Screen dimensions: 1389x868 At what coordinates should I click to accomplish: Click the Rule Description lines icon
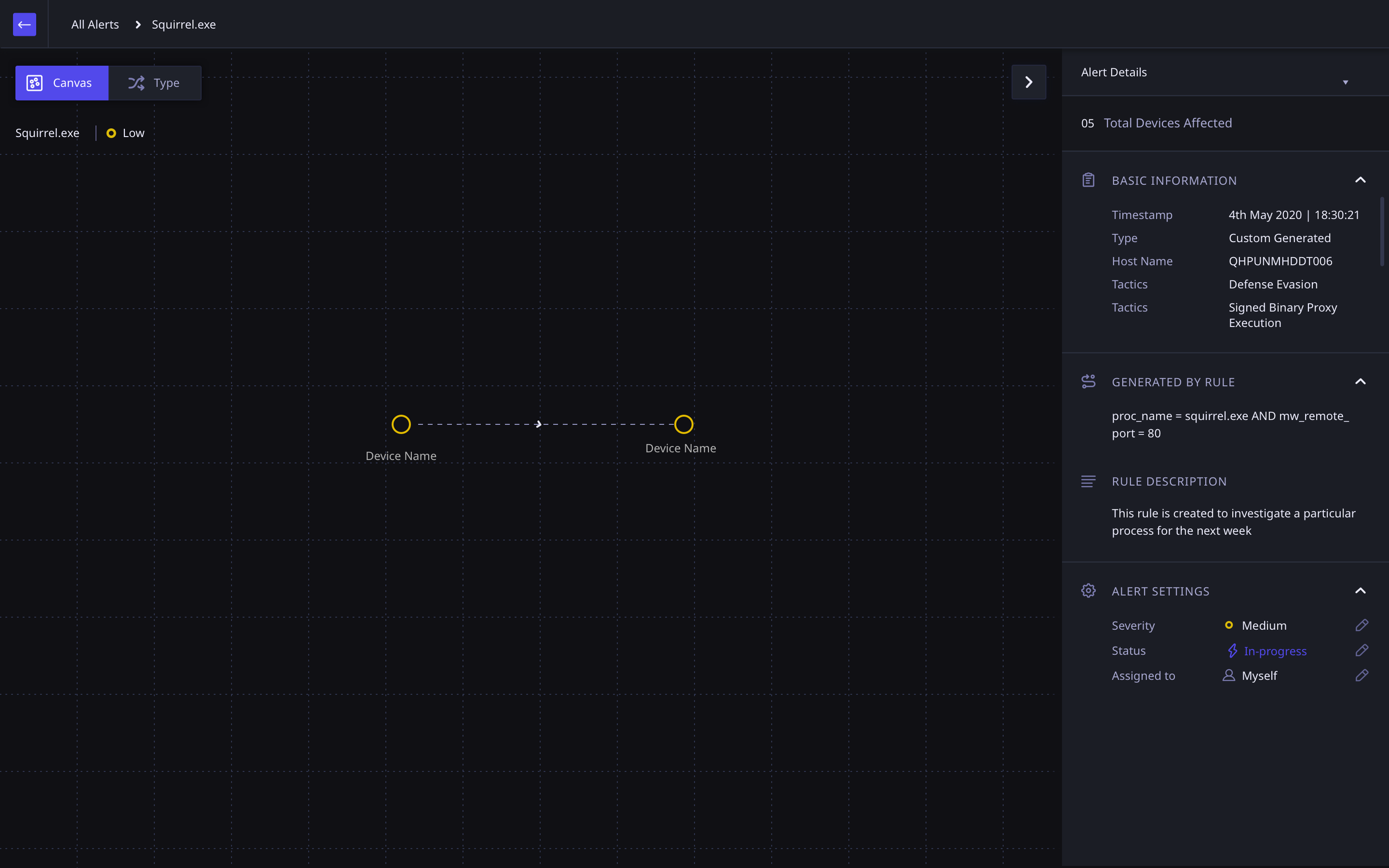1088,481
